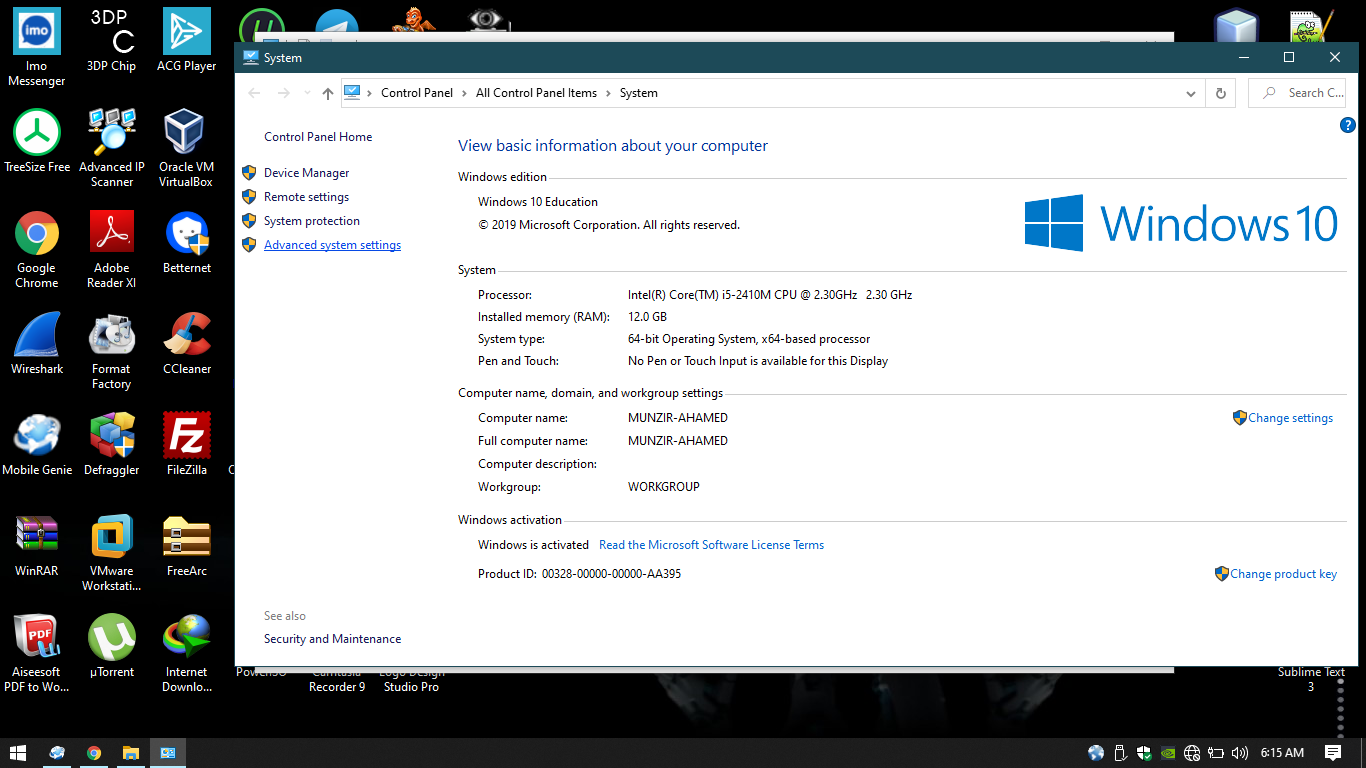Open Sublime Text 3 desktop shortcut
Viewport: 1366px width, 768px height.
click(x=1311, y=679)
